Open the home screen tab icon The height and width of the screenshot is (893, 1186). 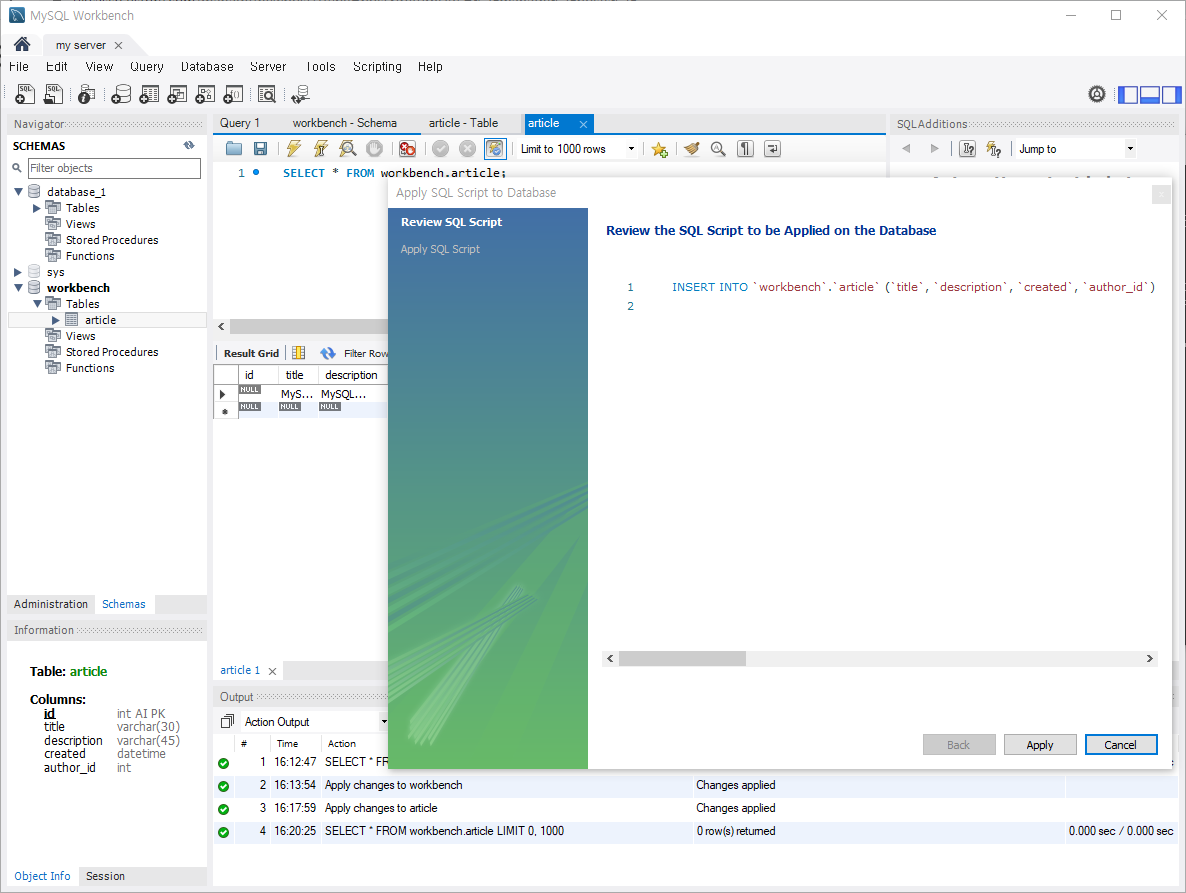click(22, 45)
